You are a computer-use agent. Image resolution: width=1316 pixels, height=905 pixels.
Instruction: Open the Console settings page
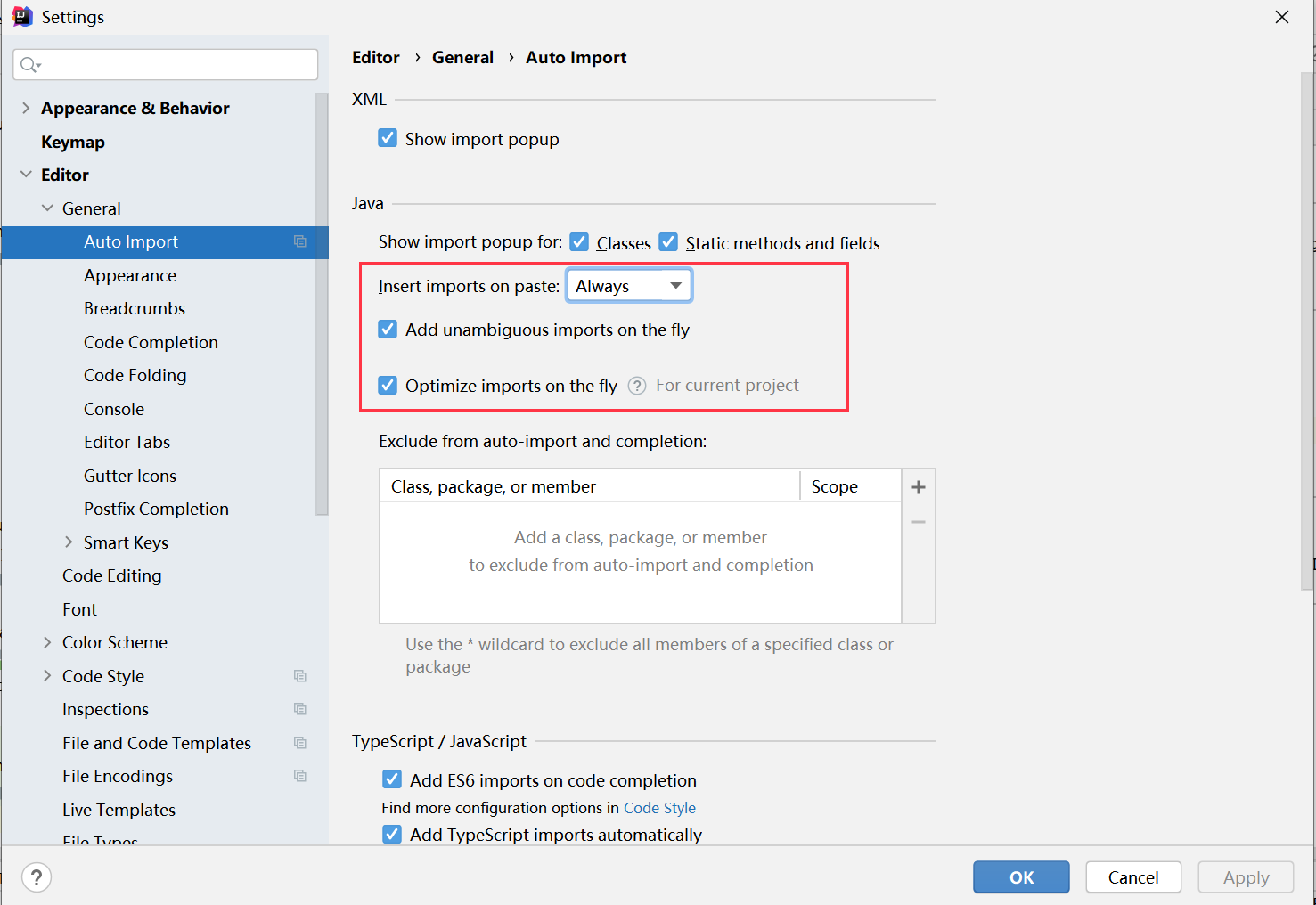pyautogui.click(x=114, y=409)
